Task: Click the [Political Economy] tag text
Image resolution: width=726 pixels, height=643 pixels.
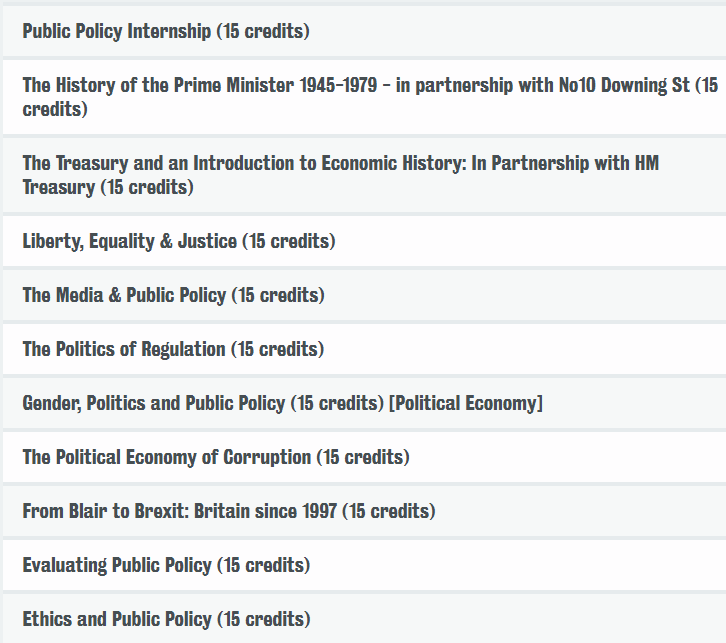Action: click(466, 403)
